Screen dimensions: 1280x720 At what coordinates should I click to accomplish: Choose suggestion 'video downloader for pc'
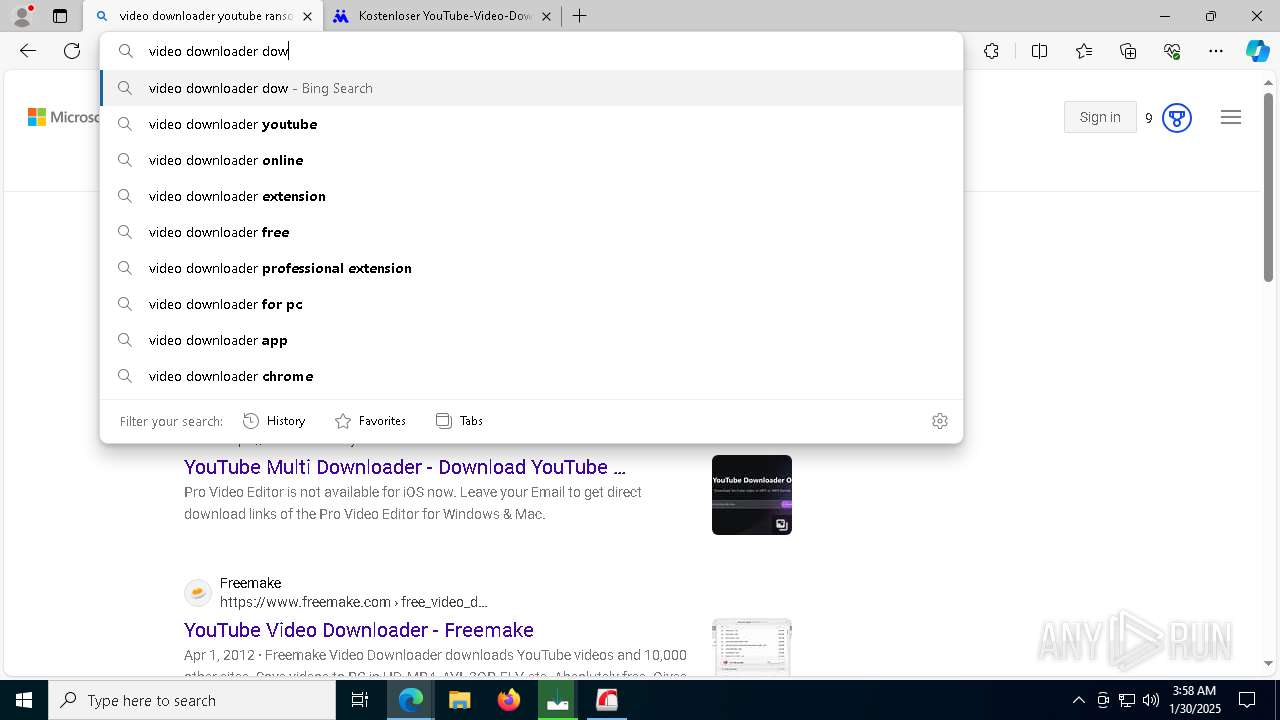pyautogui.click(x=531, y=304)
